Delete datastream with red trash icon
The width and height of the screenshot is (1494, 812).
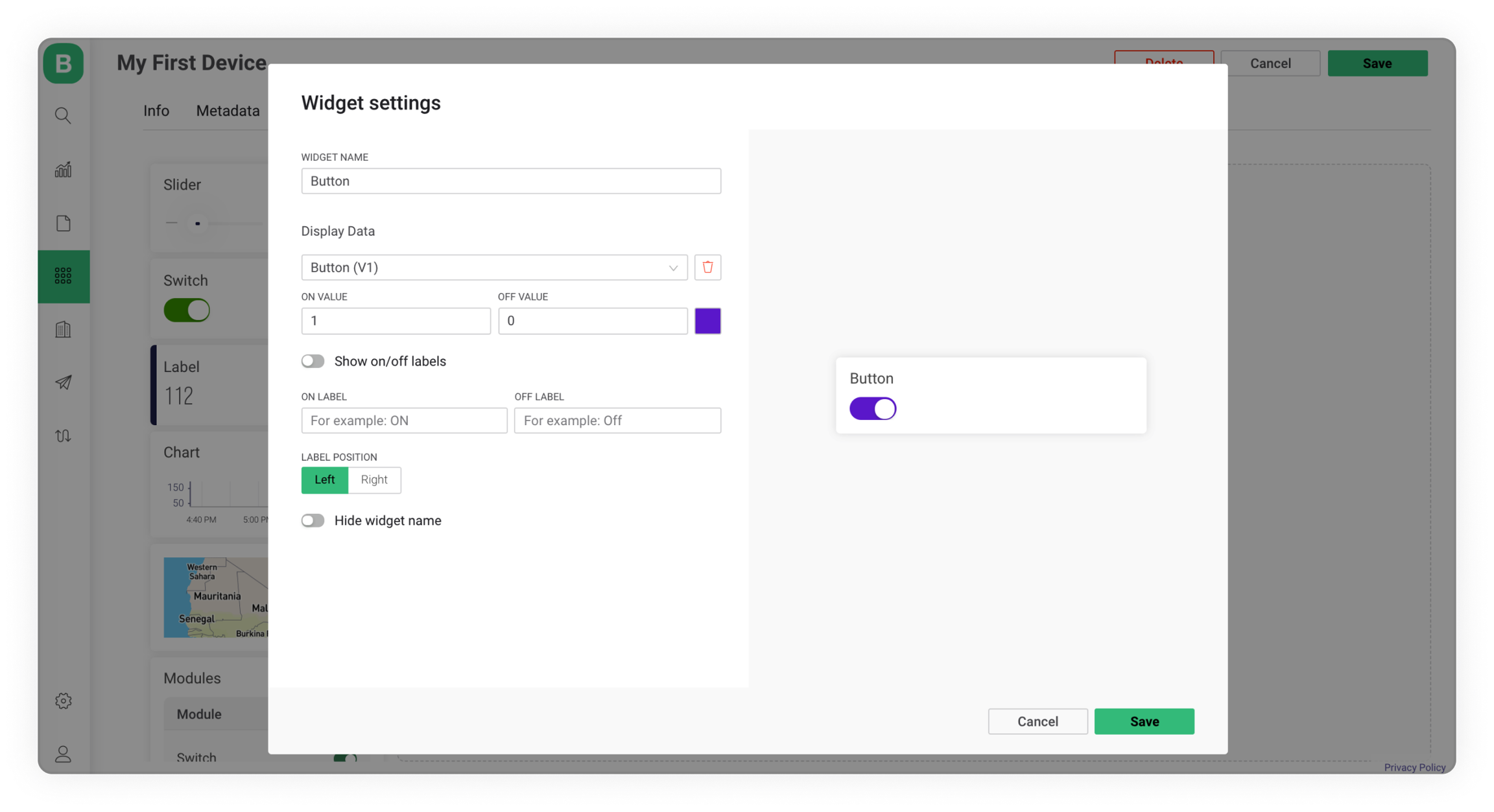707,267
